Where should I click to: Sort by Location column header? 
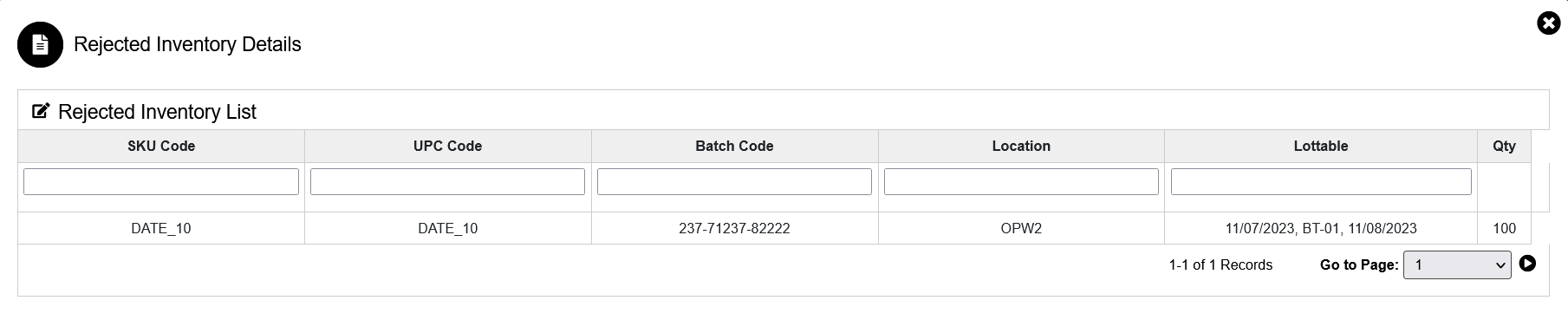[1021, 146]
